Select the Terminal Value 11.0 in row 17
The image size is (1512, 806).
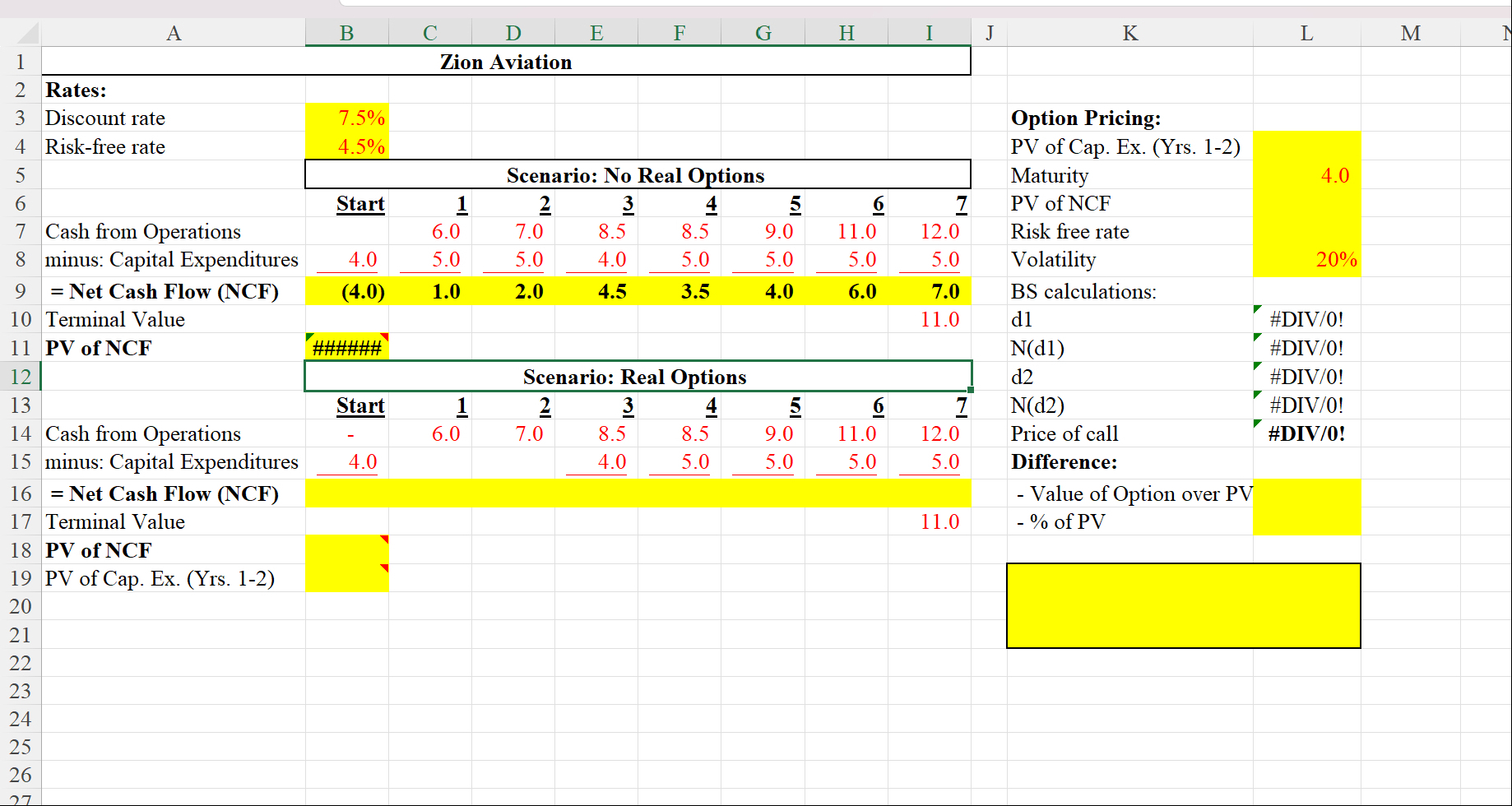click(930, 521)
